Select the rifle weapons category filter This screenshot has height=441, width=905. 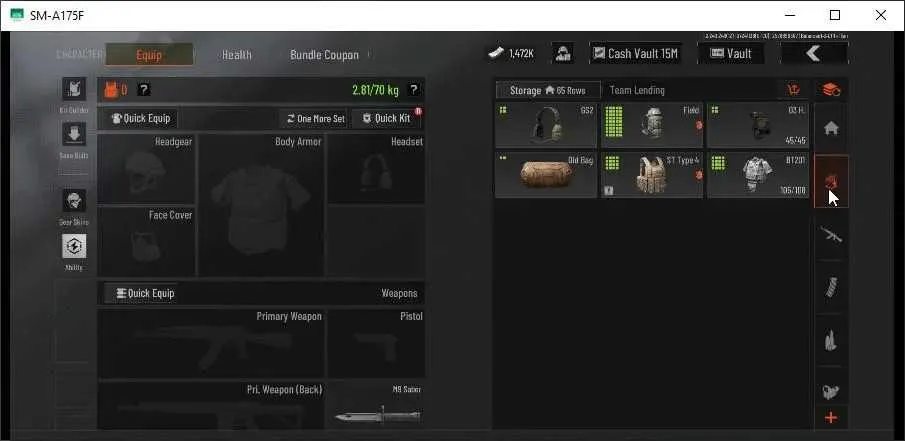[831, 235]
